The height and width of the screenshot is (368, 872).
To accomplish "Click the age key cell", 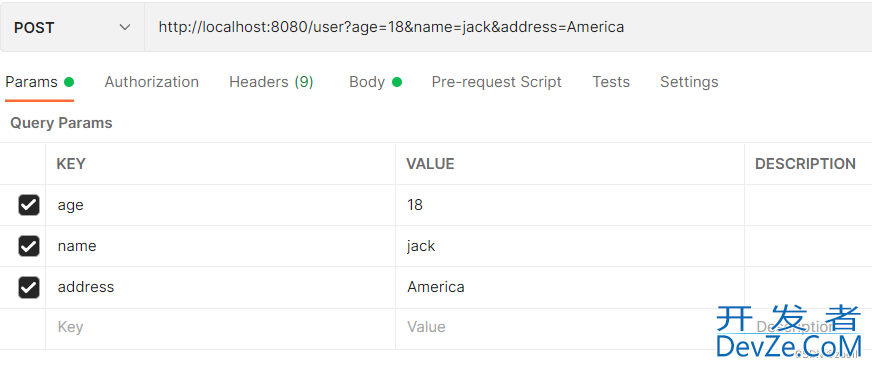I will point(220,205).
